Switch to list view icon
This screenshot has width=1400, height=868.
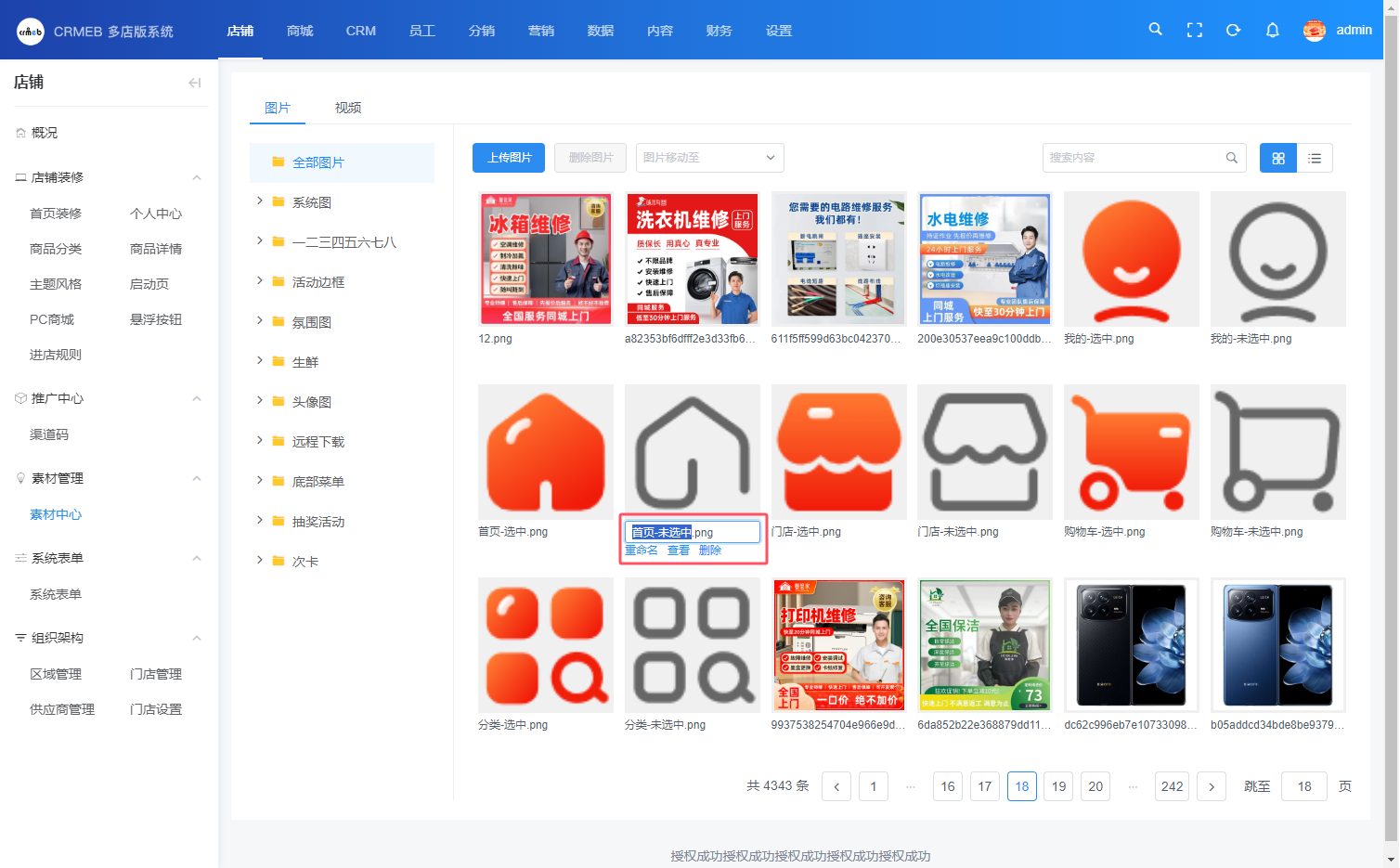[x=1315, y=158]
